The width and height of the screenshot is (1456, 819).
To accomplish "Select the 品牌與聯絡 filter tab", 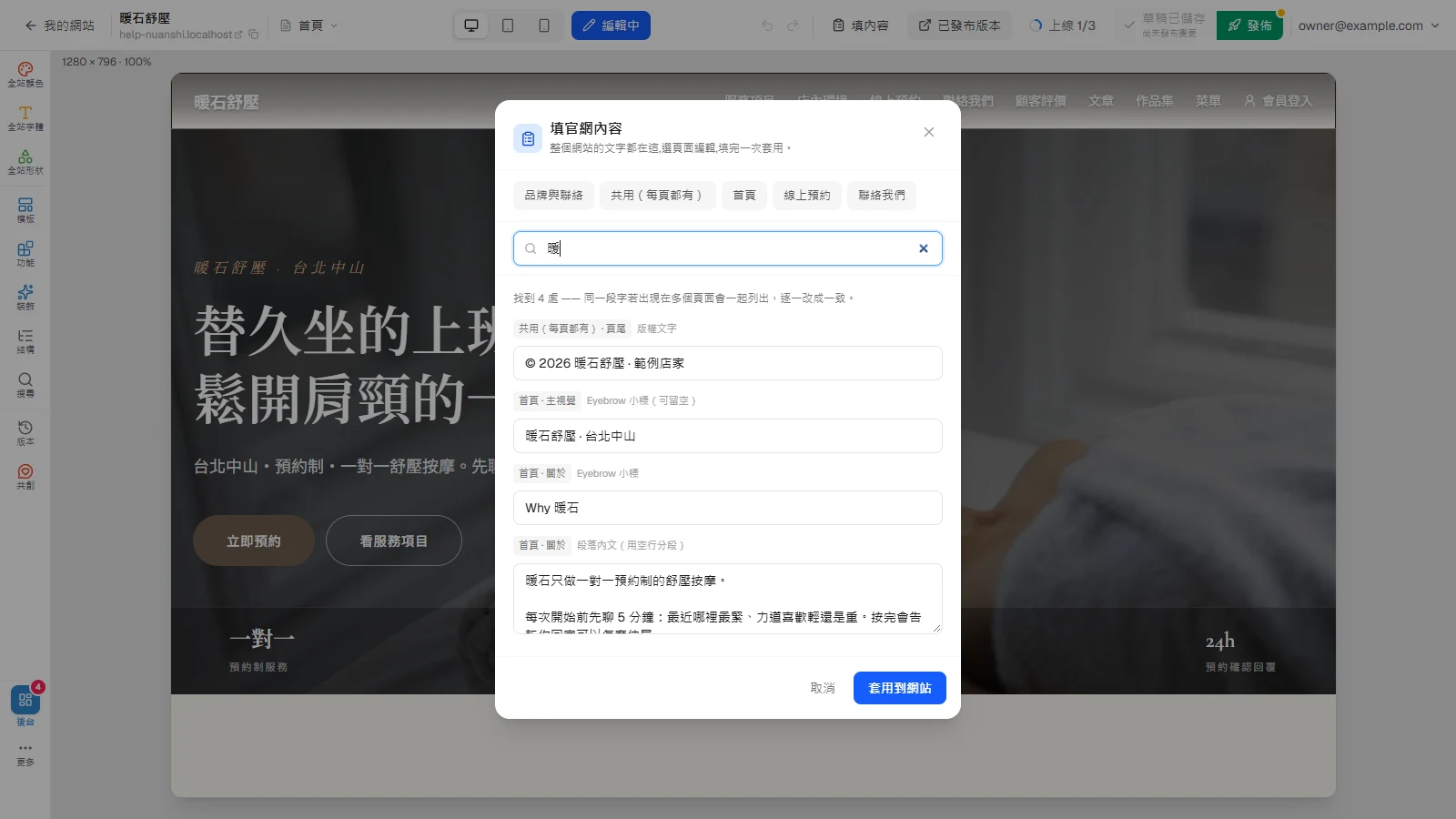I will 553,196.
